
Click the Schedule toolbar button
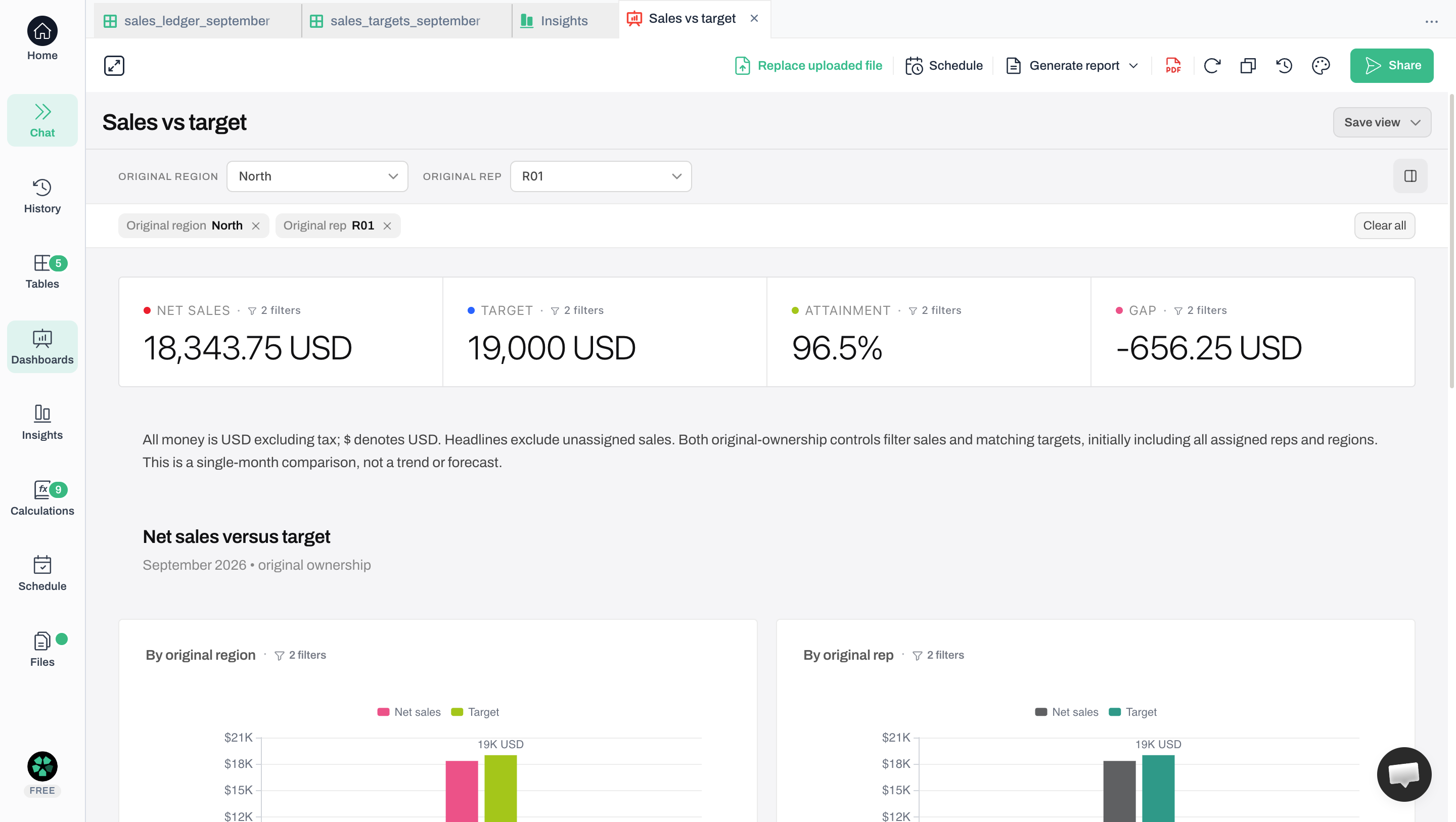(x=944, y=66)
